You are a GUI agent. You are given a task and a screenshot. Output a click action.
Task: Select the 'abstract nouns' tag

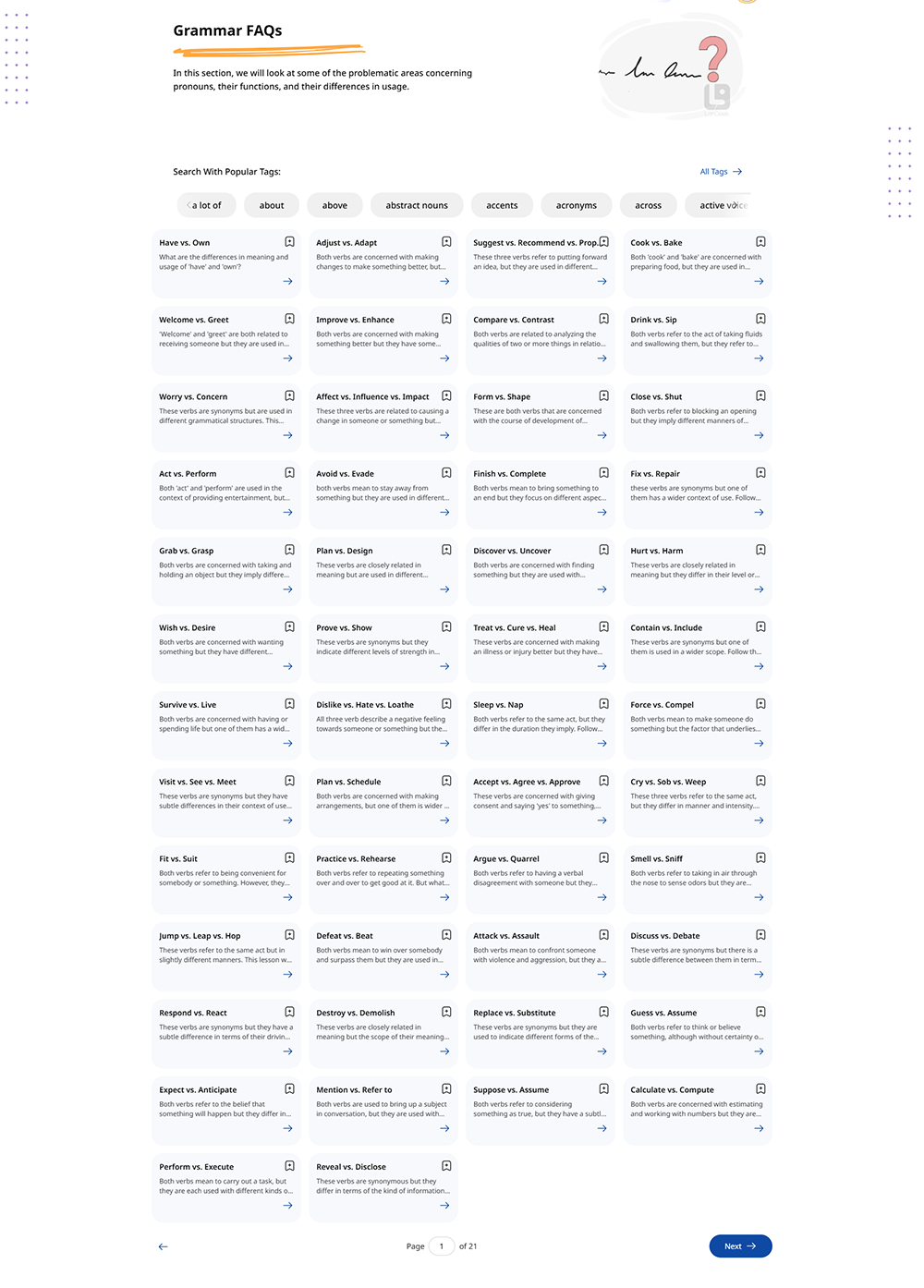click(x=417, y=205)
